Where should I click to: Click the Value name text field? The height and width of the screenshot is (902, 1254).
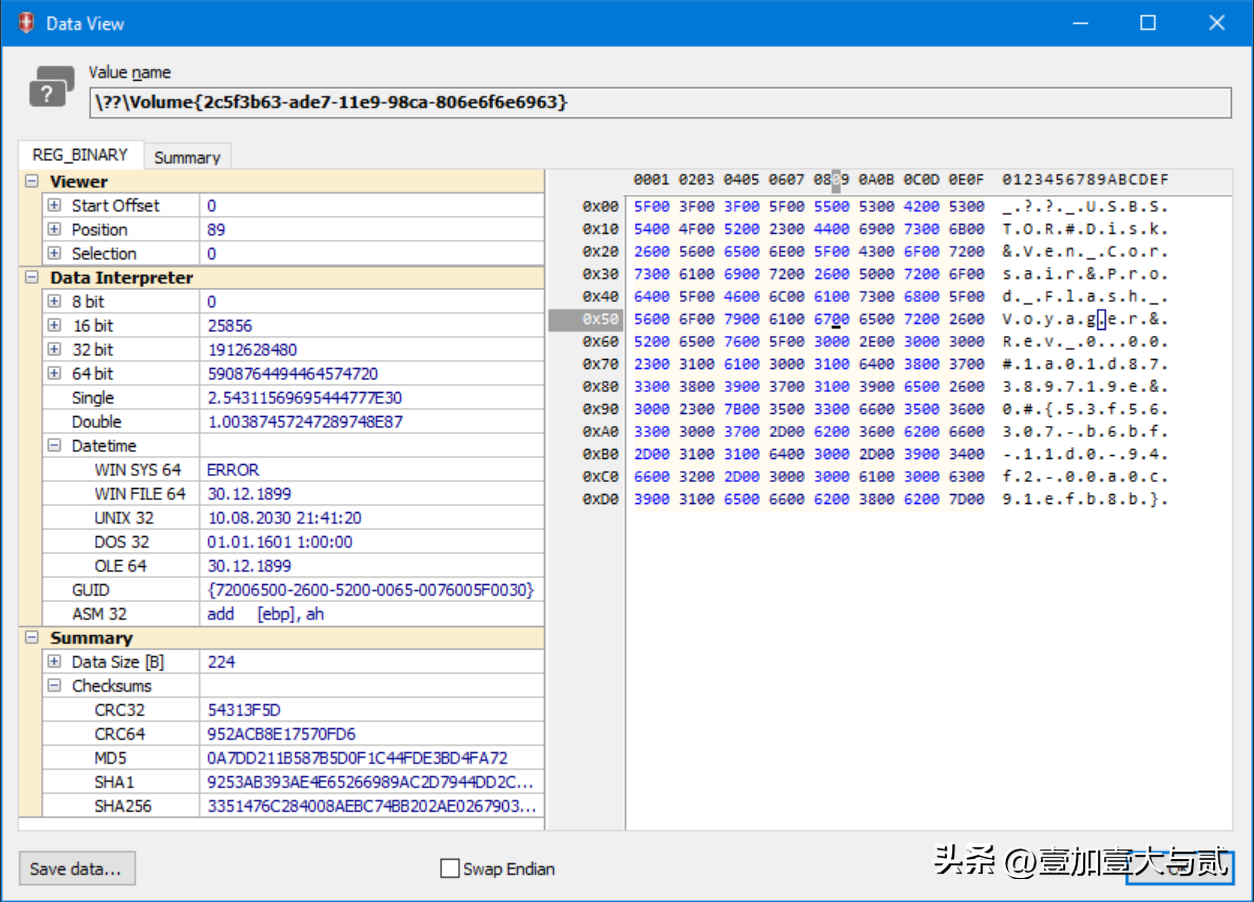(x=660, y=102)
